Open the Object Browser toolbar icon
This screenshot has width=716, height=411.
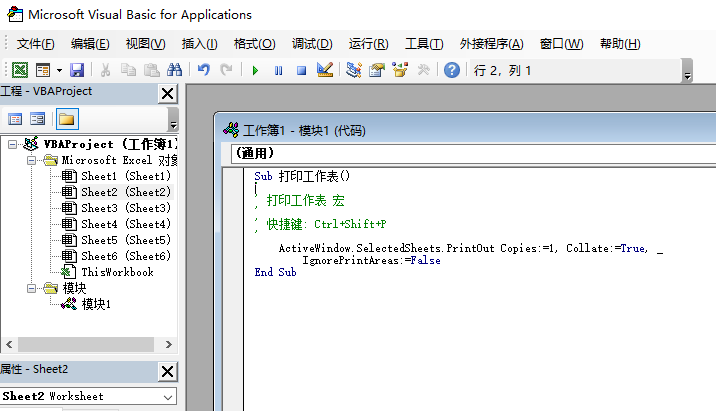click(400, 70)
